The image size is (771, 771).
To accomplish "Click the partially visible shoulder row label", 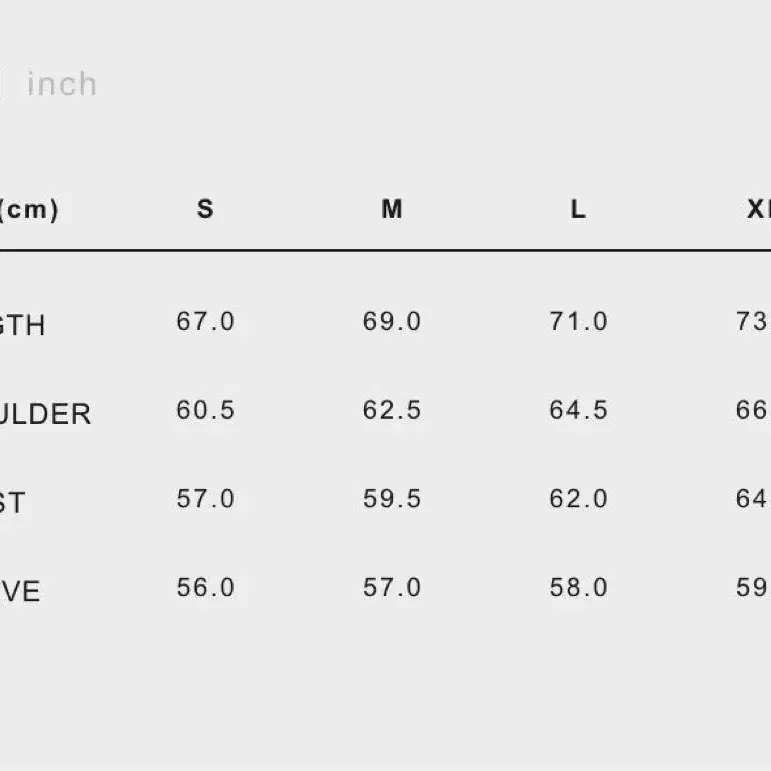I will (45, 415).
